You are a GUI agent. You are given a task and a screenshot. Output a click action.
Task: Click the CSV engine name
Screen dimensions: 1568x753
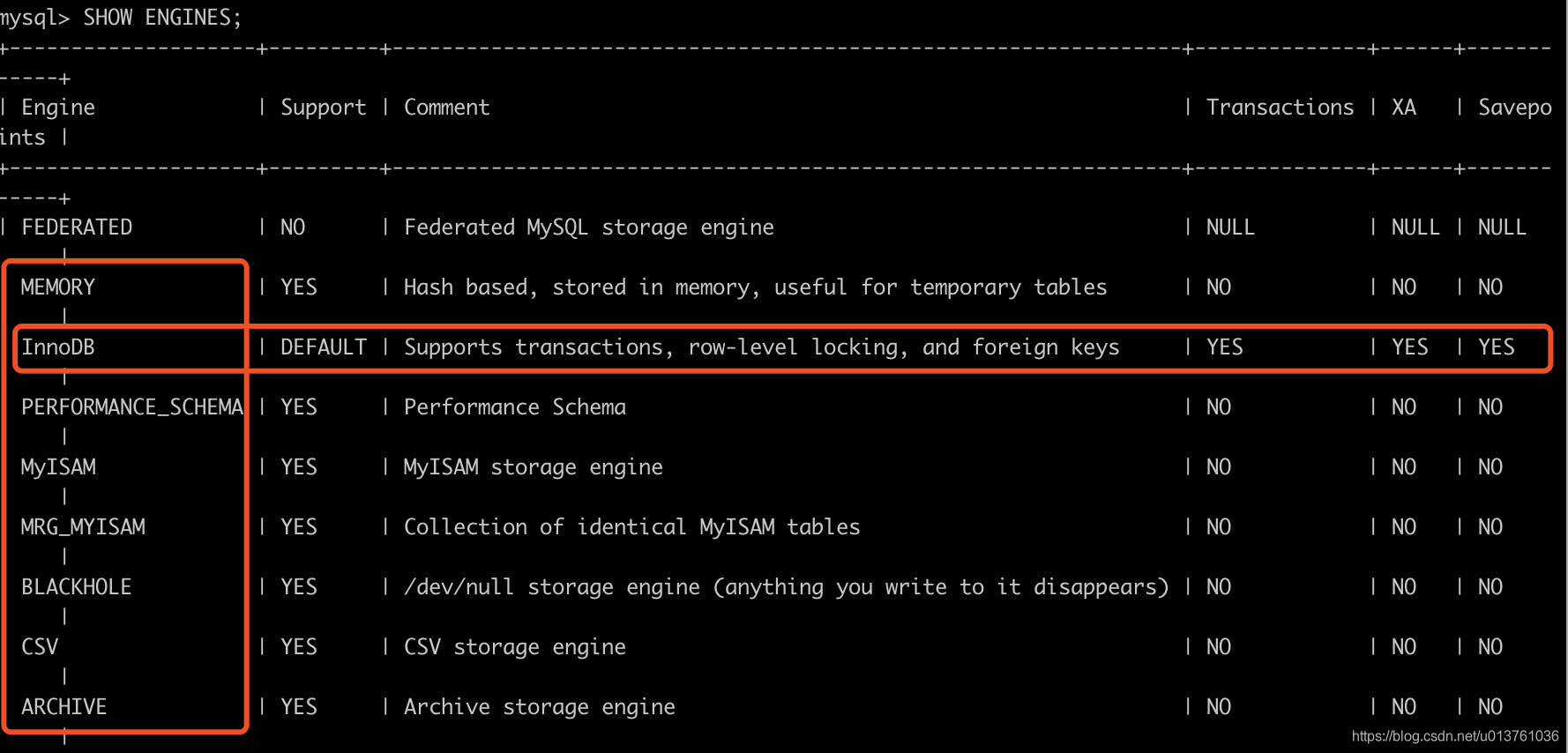[x=40, y=647]
